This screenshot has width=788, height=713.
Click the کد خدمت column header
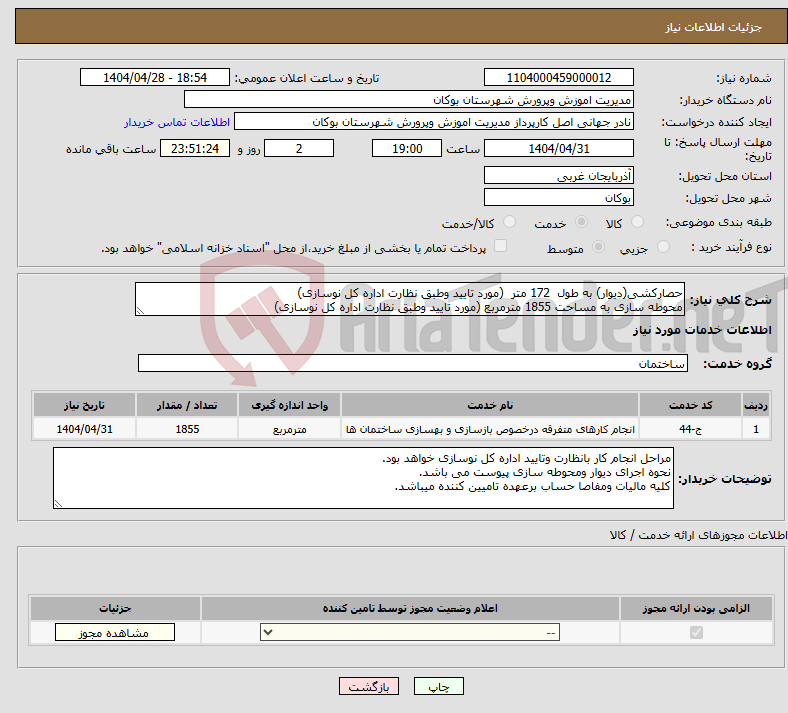click(x=691, y=405)
